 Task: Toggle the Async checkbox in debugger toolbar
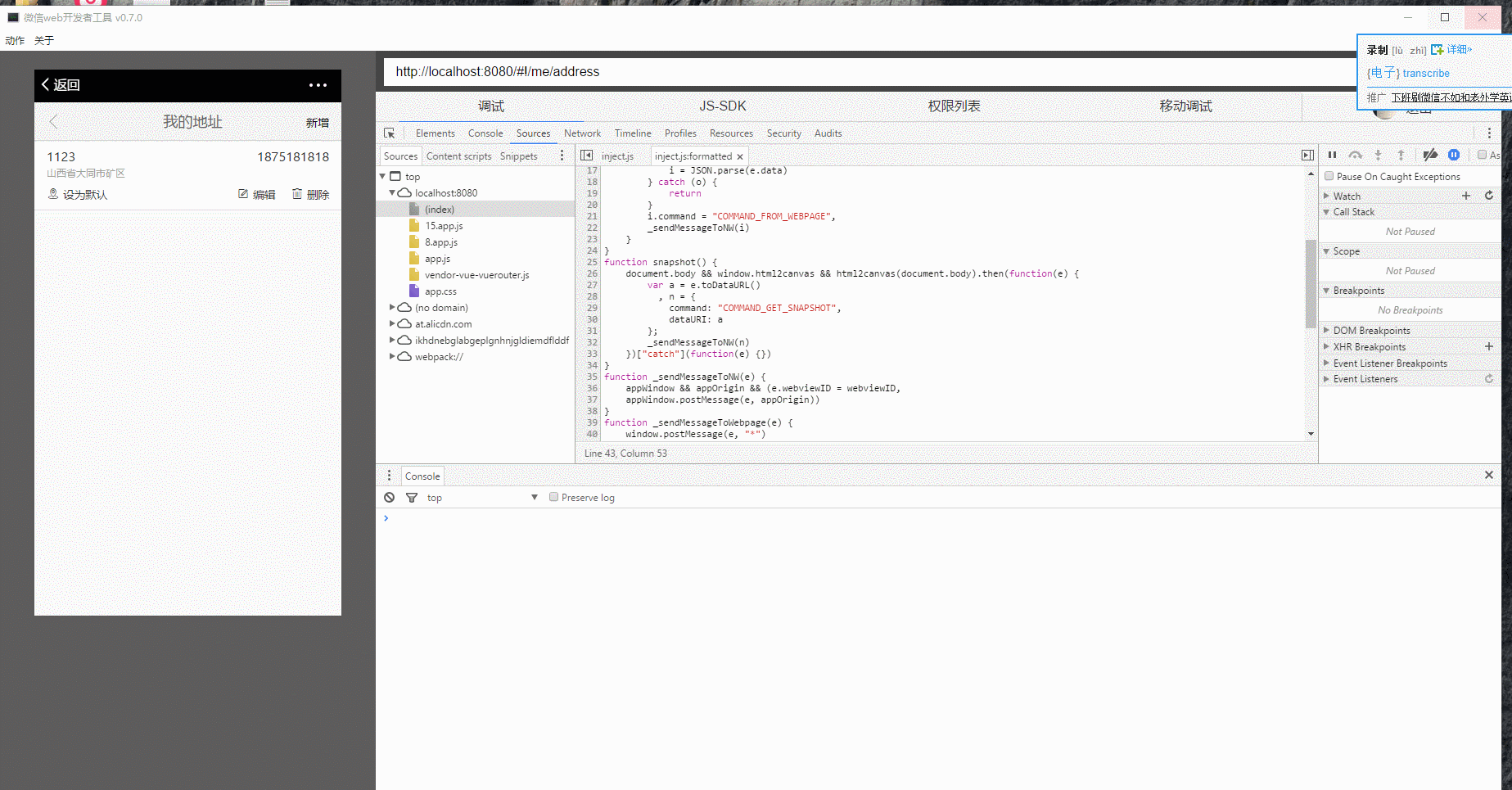click(1482, 155)
